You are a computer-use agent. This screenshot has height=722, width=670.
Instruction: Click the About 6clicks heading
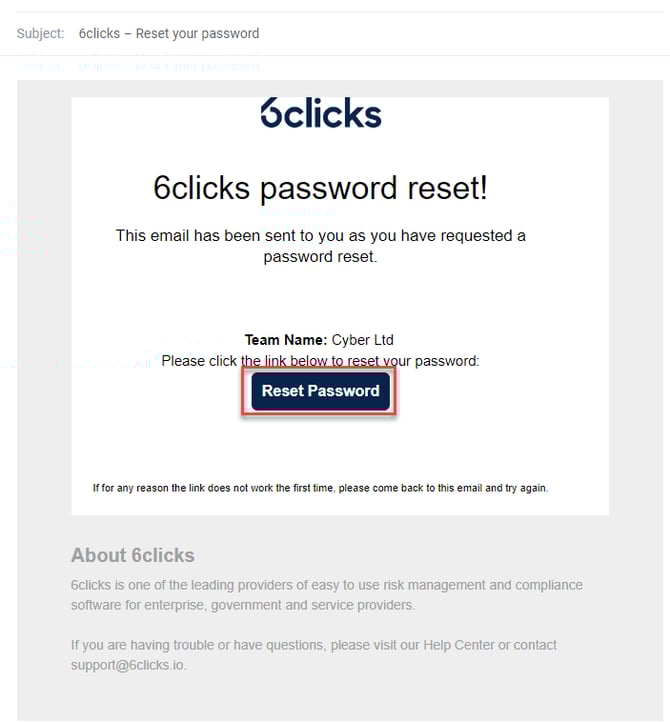pos(133,556)
